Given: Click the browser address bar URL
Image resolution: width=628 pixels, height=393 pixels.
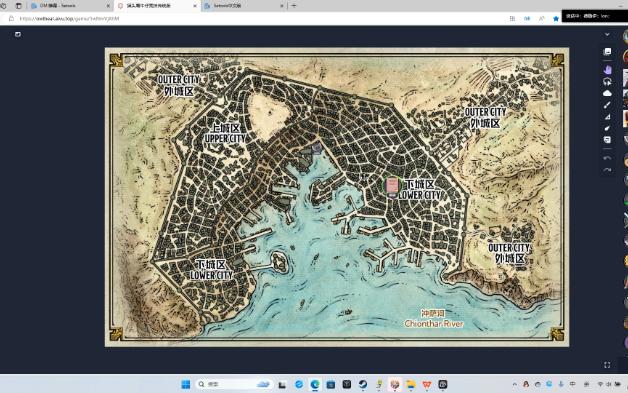Looking at the screenshot, I should pyautogui.click(x=70, y=18).
